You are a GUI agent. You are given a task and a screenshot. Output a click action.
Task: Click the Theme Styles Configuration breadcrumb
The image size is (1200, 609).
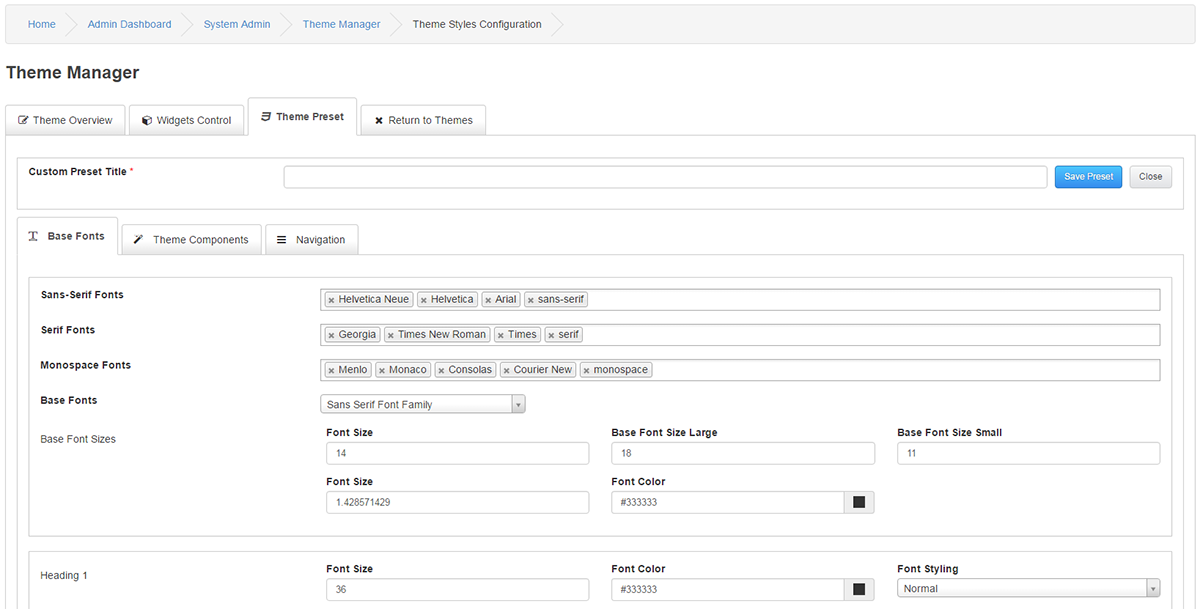[477, 24]
